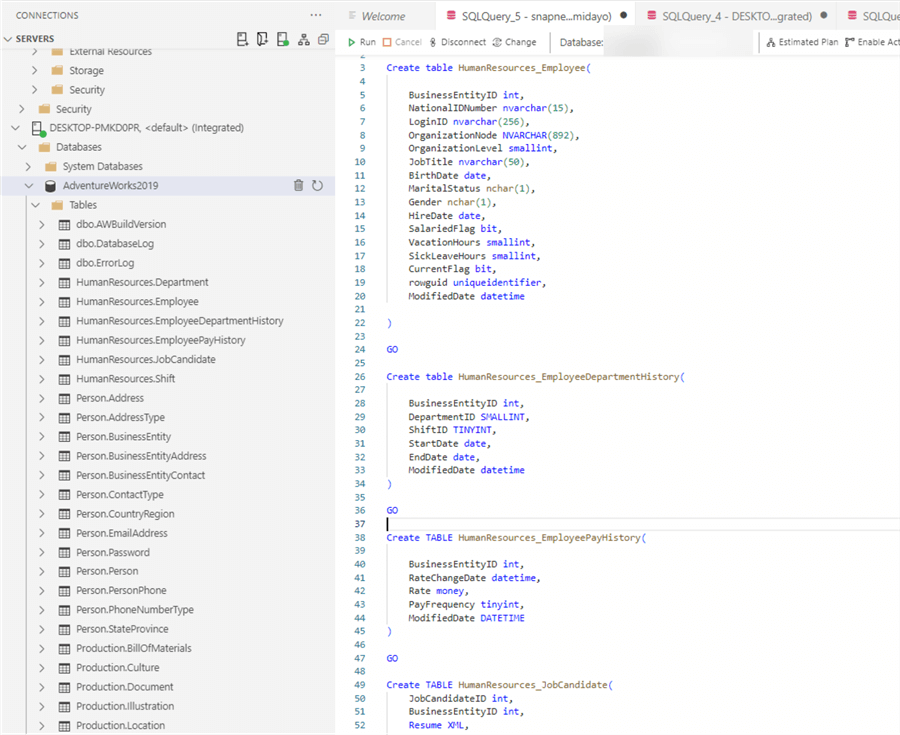Open the Database selection dropdown

pyautogui.click(x=677, y=42)
